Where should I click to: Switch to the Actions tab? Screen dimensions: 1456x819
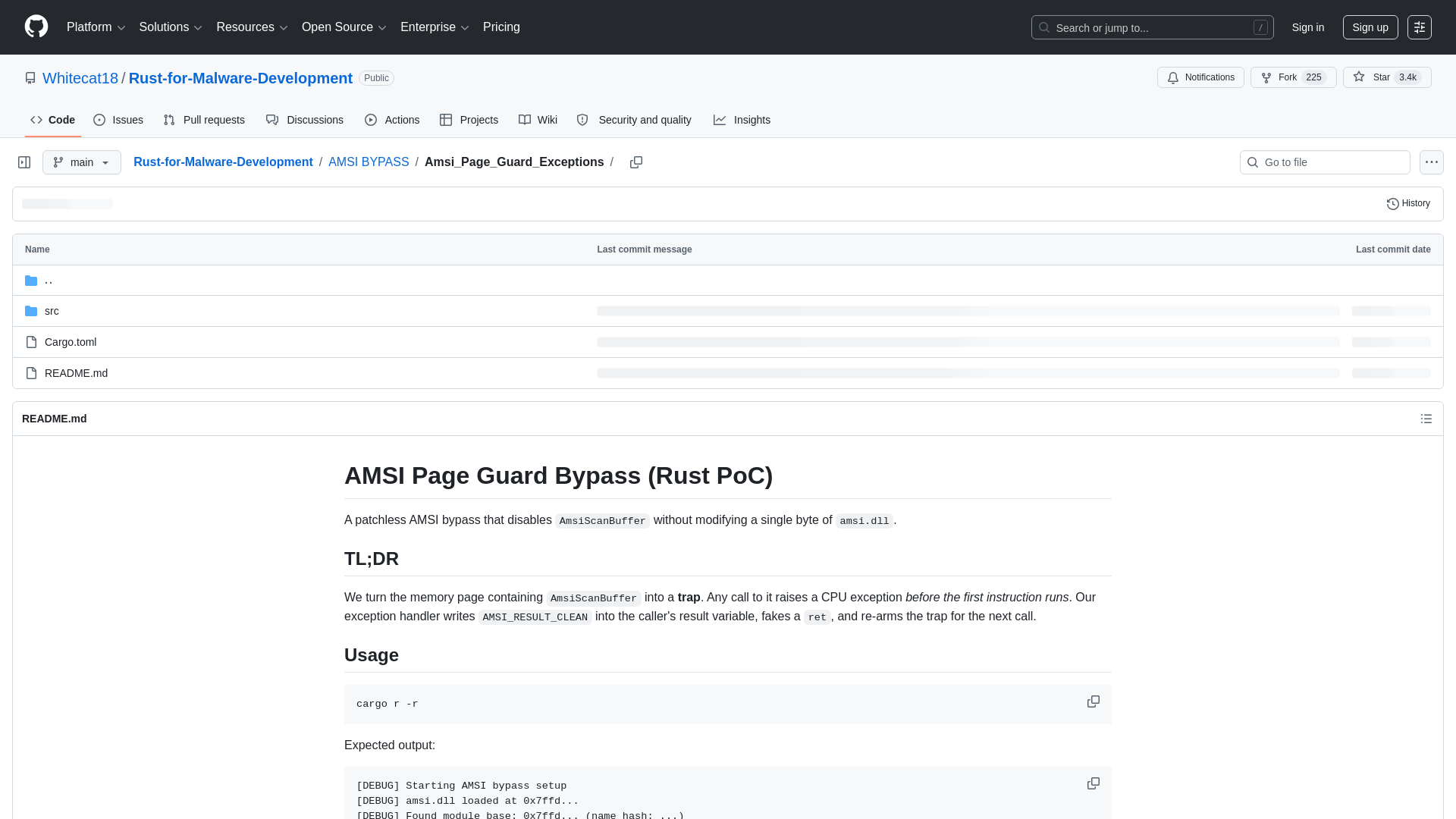[392, 120]
